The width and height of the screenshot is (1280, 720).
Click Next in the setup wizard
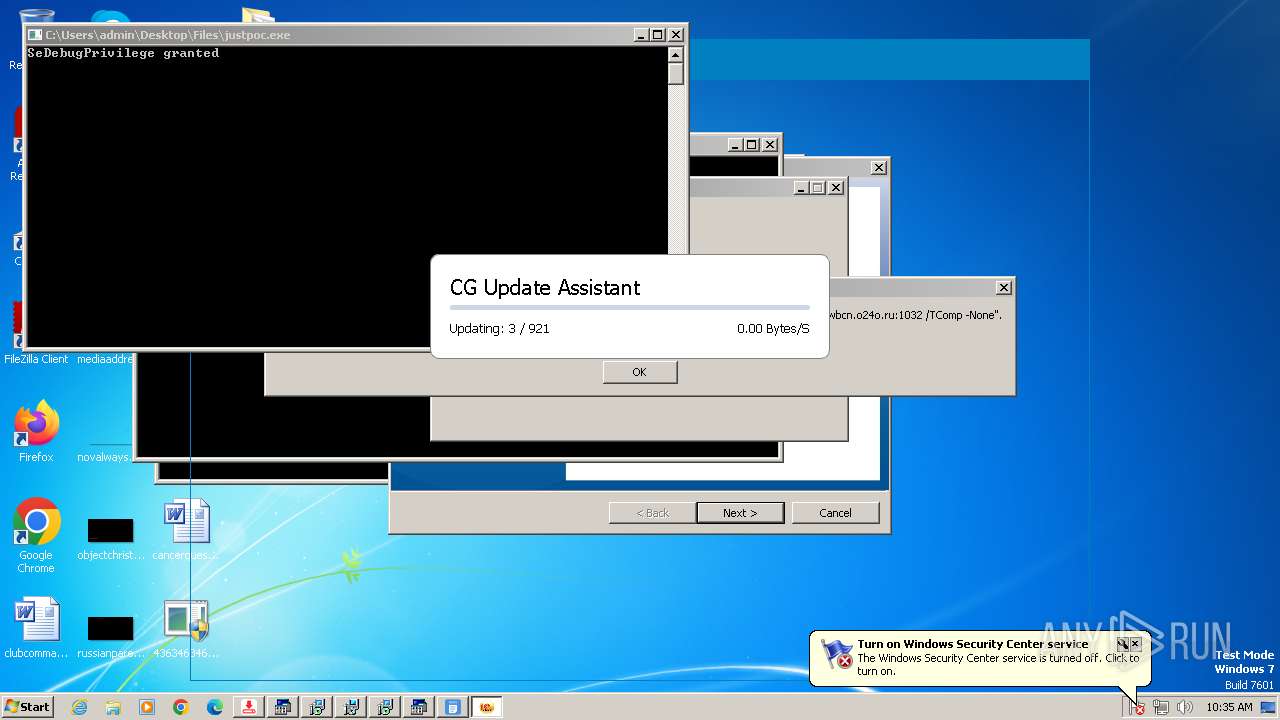(x=740, y=513)
